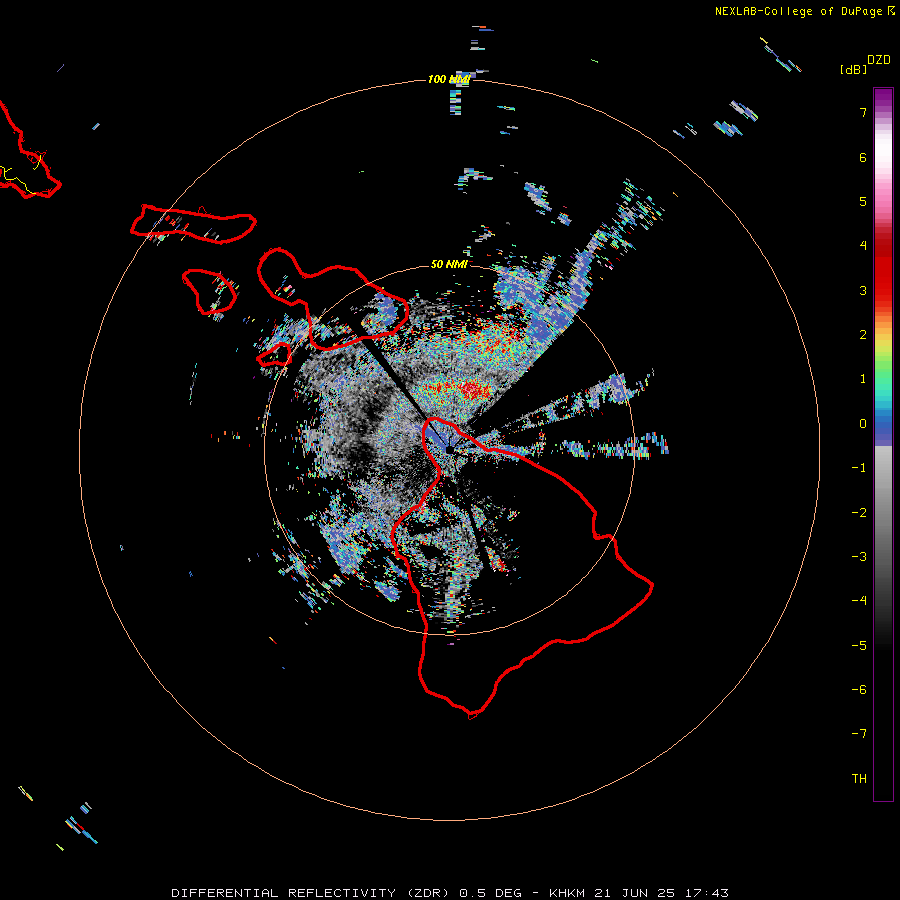The image size is (900, 900).
Task: Click the 4 value on color scale
Action: tap(863, 246)
